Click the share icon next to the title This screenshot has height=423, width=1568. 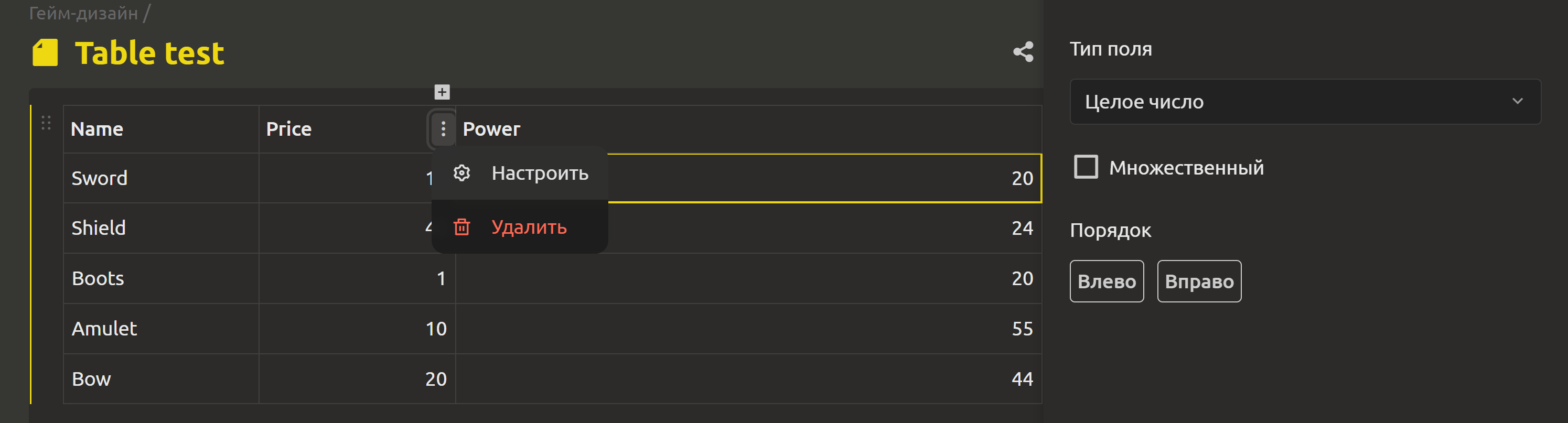pyautogui.click(x=1023, y=52)
